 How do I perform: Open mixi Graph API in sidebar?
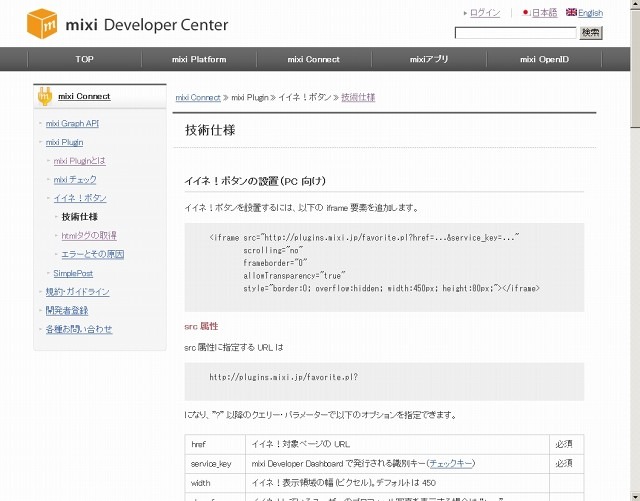[72, 123]
